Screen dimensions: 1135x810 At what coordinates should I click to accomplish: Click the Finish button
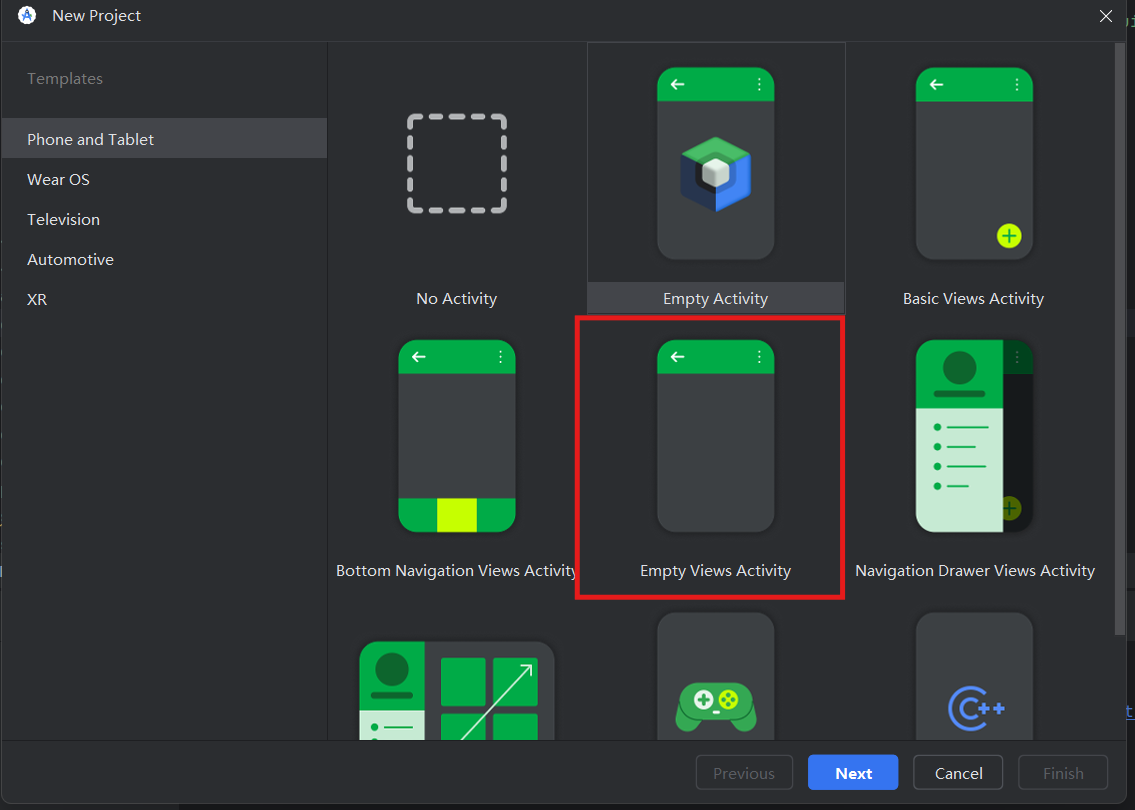pyautogui.click(x=1063, y=773)
